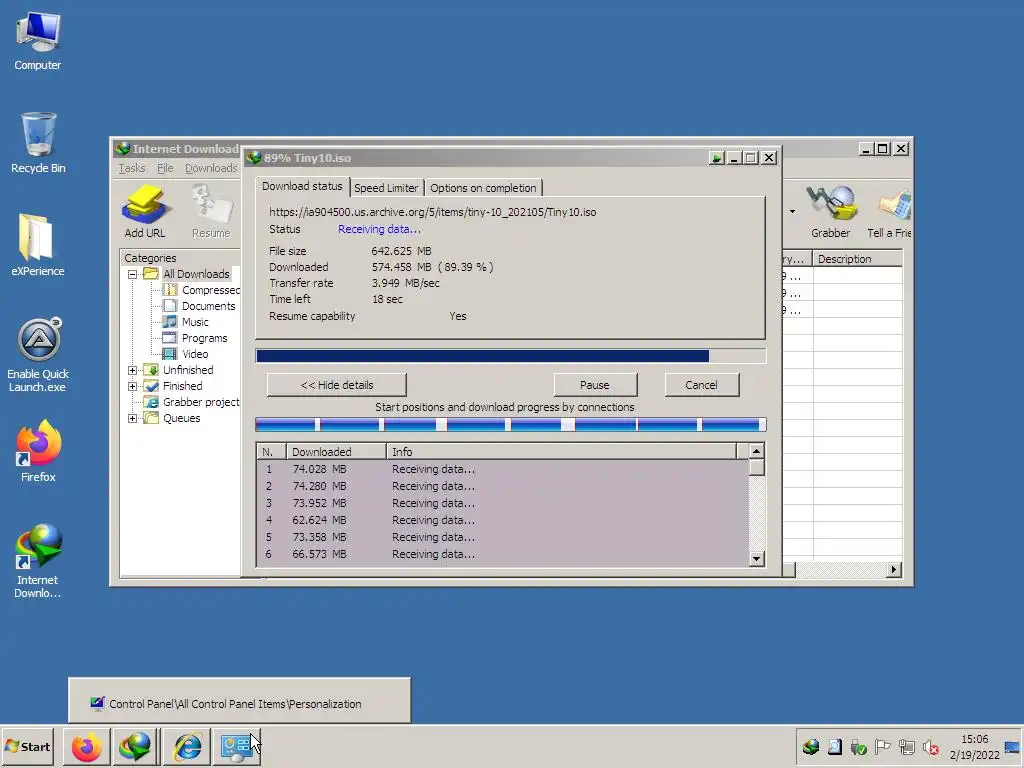This screenshot has height=768, width=1024.
Task: Switch to the Download status tab
Action: [x=302, y=186]
